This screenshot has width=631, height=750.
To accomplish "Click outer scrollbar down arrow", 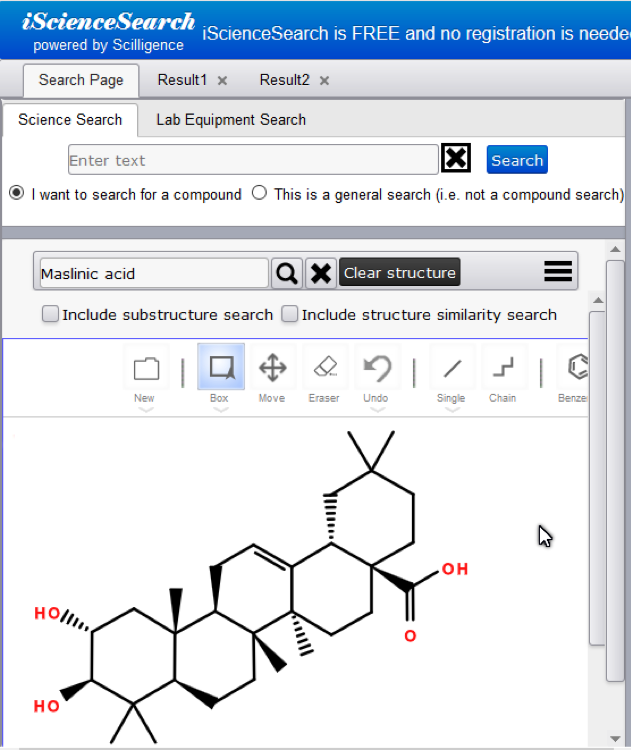I will point(615,739).
